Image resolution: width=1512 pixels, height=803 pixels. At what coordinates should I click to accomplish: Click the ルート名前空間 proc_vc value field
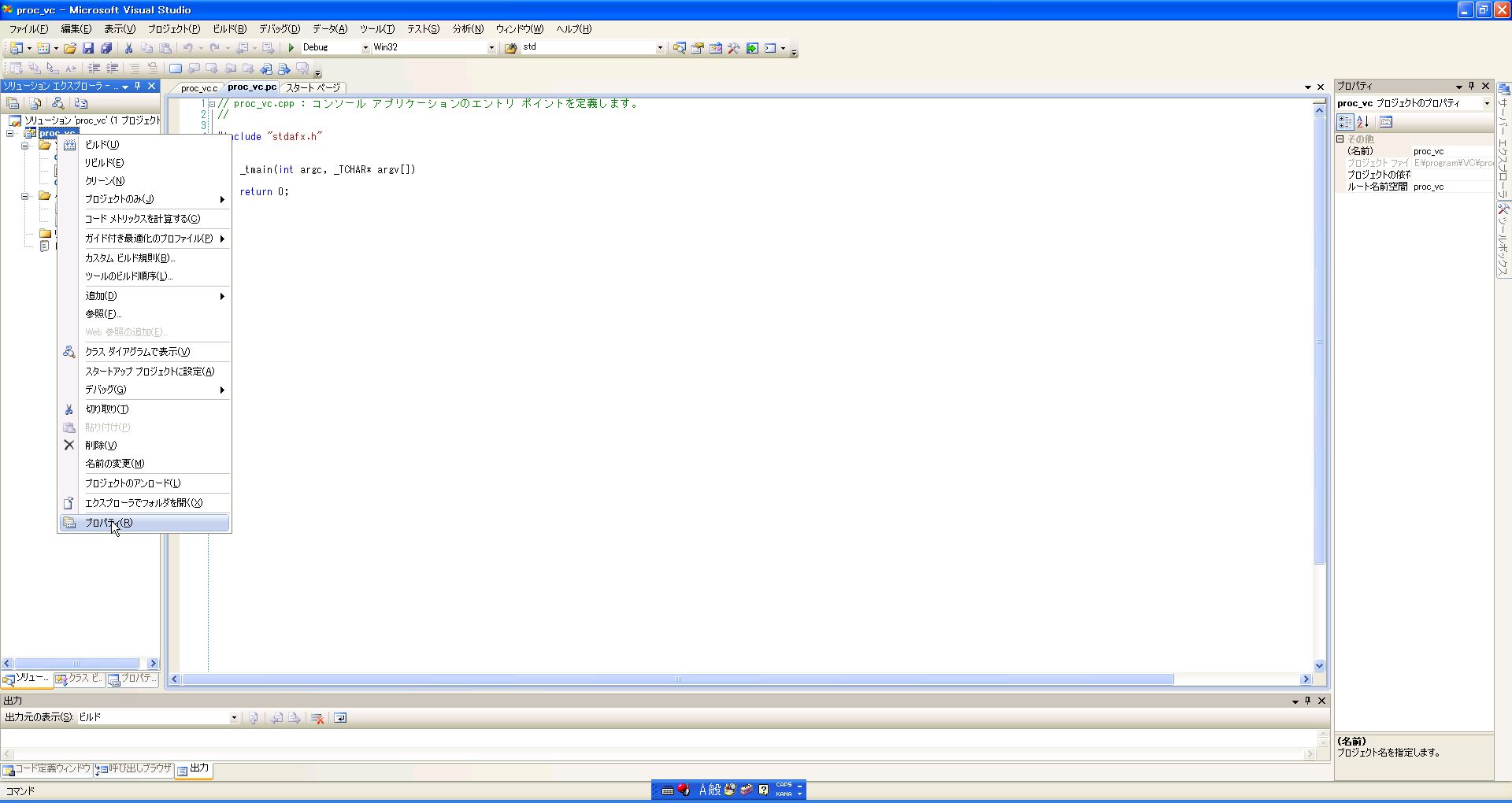1452,187
